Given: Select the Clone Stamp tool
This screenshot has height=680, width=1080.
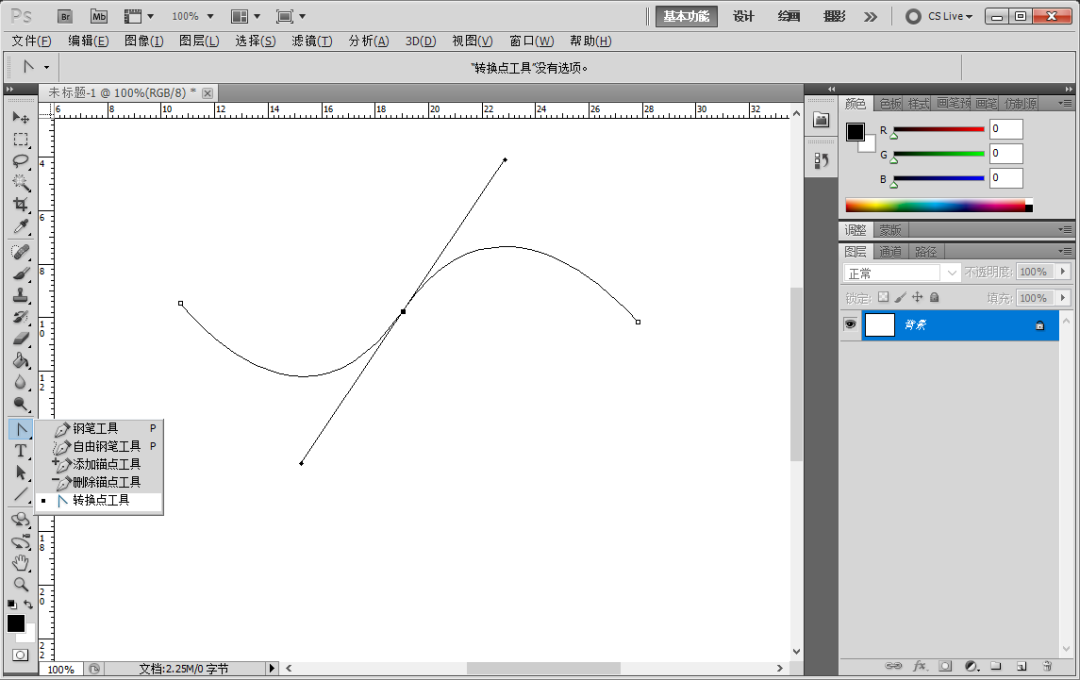Looking at the screenshot, I should (x=21, y=296).
